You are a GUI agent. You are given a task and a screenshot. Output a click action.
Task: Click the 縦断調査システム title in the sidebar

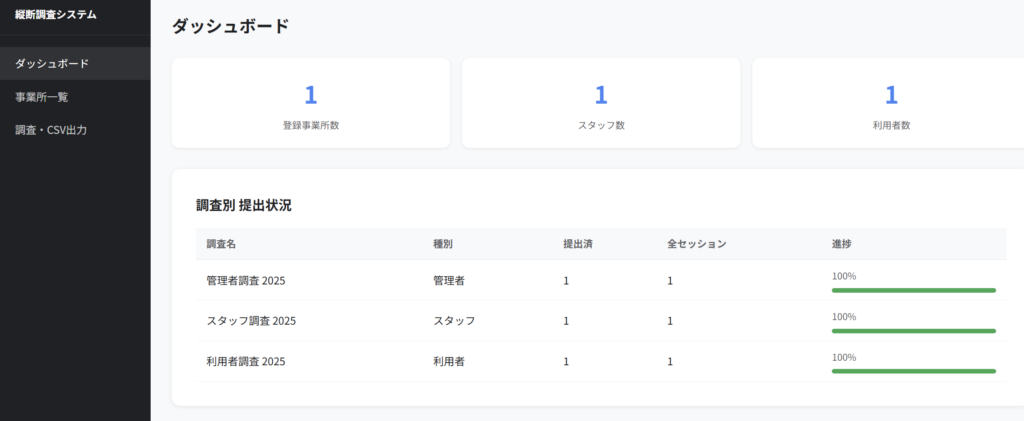(56, 15)
